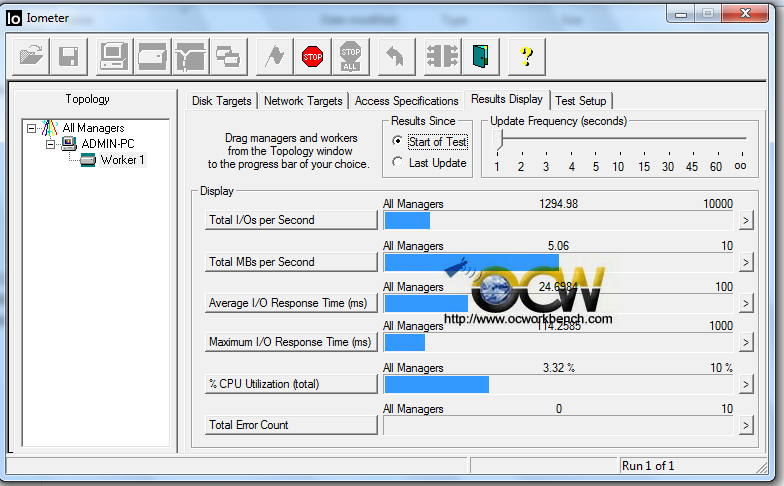
Task: Click the 3.32 % CPU value
Action: point(558,368)
